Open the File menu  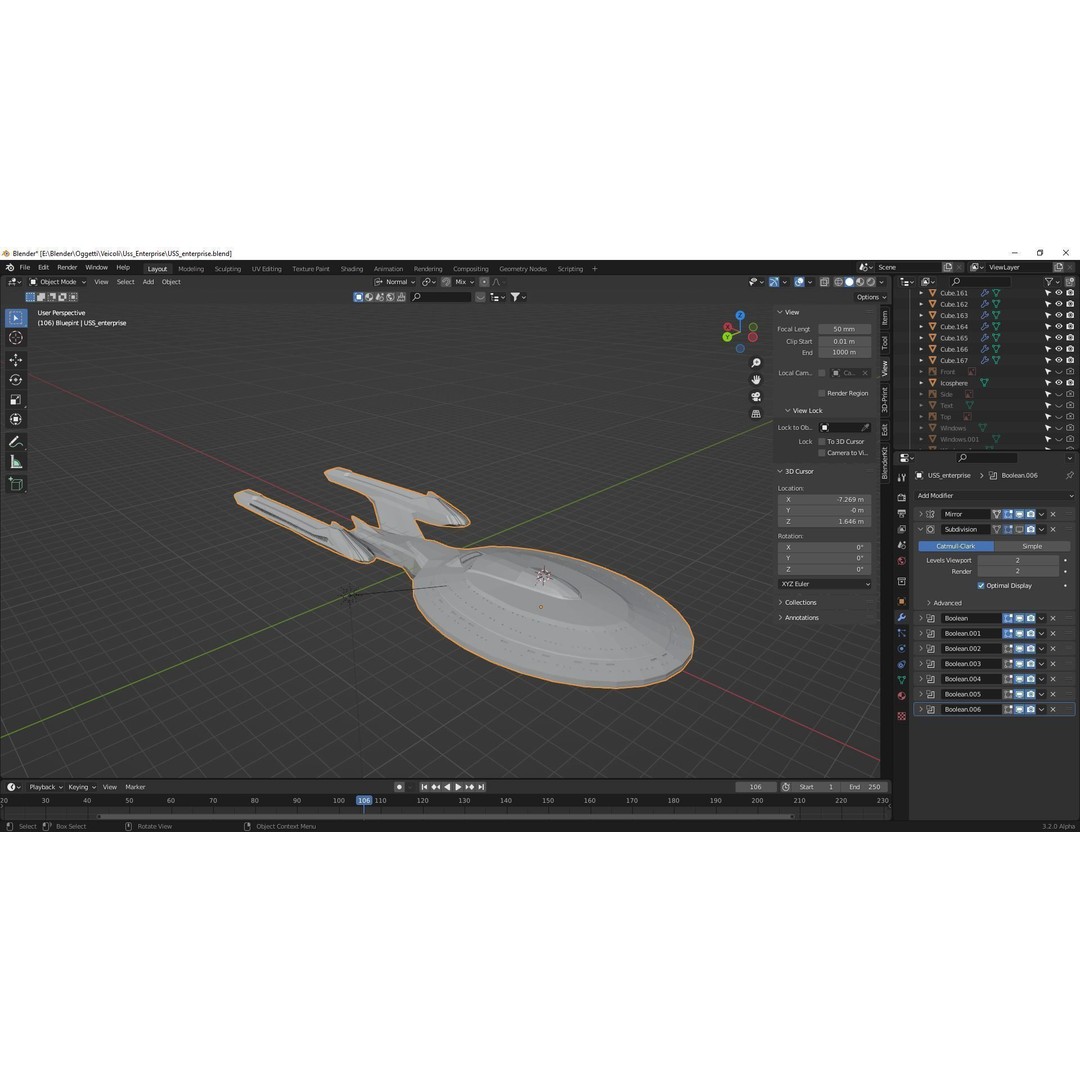coord(24,267)
